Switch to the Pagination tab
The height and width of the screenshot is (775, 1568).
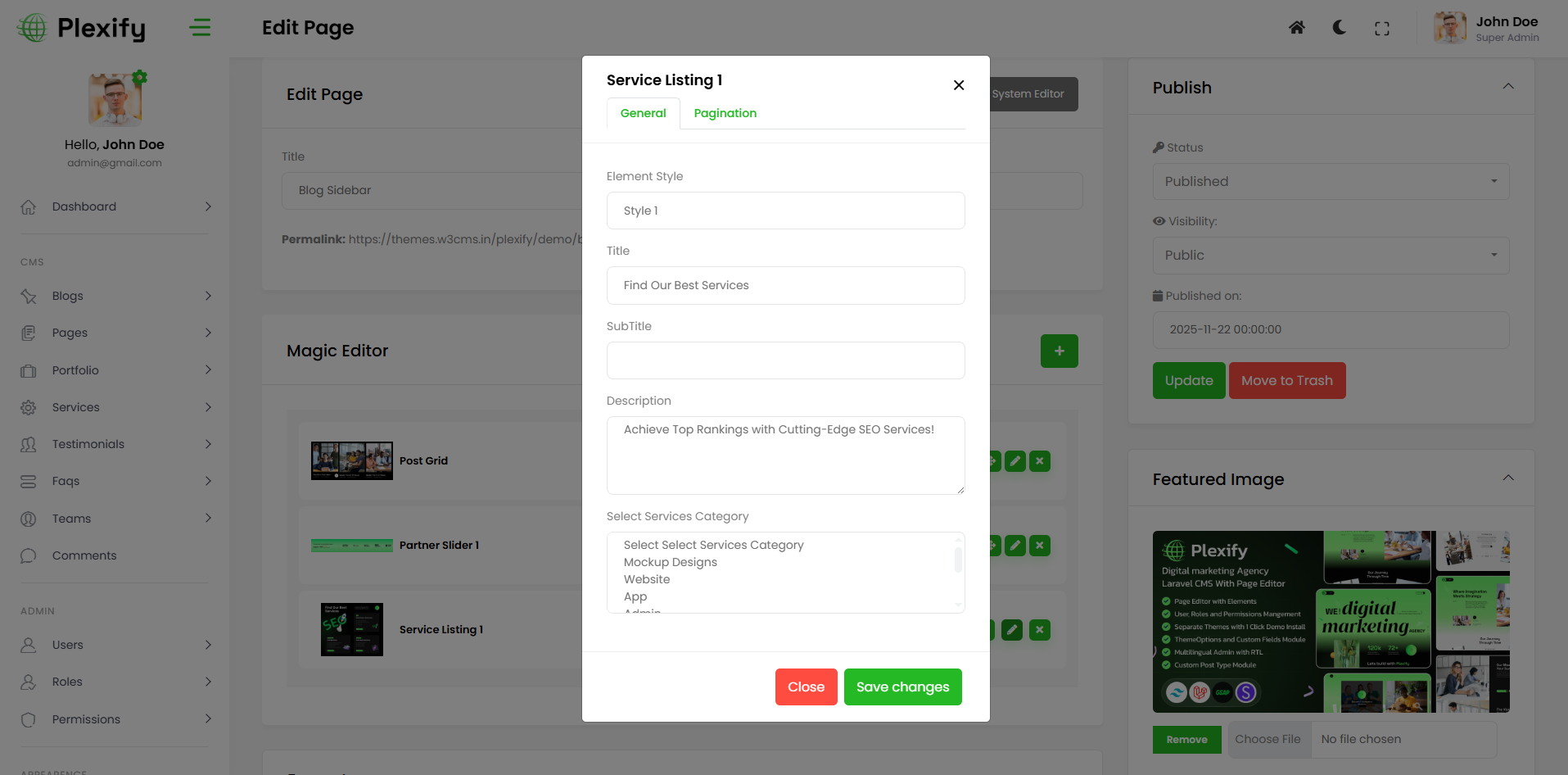(x=725, y=113)
